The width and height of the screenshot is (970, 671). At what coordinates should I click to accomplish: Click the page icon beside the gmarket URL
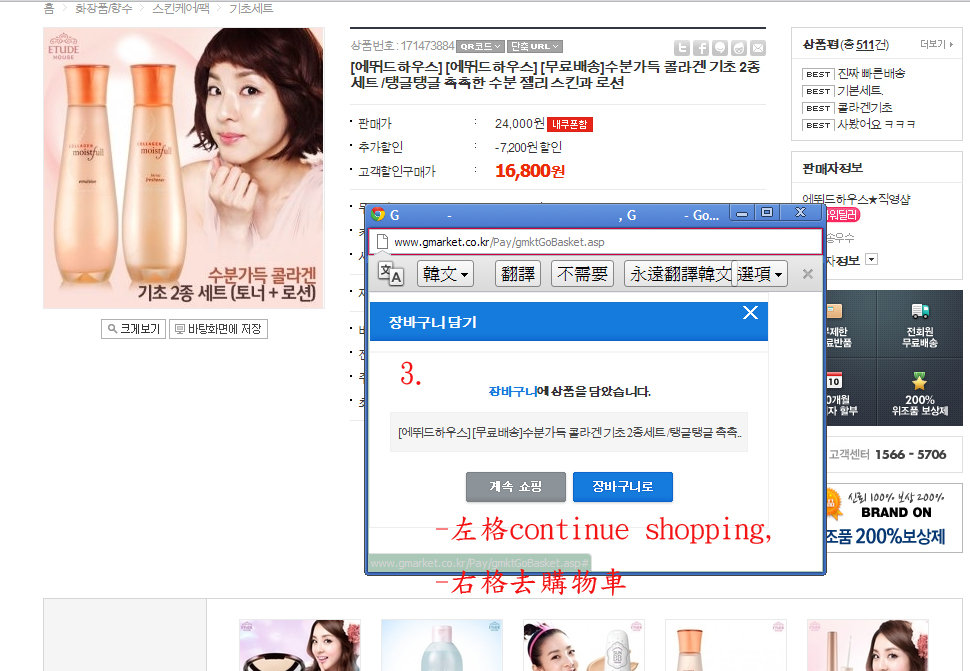pyautogui.click(x=382, y=242)
